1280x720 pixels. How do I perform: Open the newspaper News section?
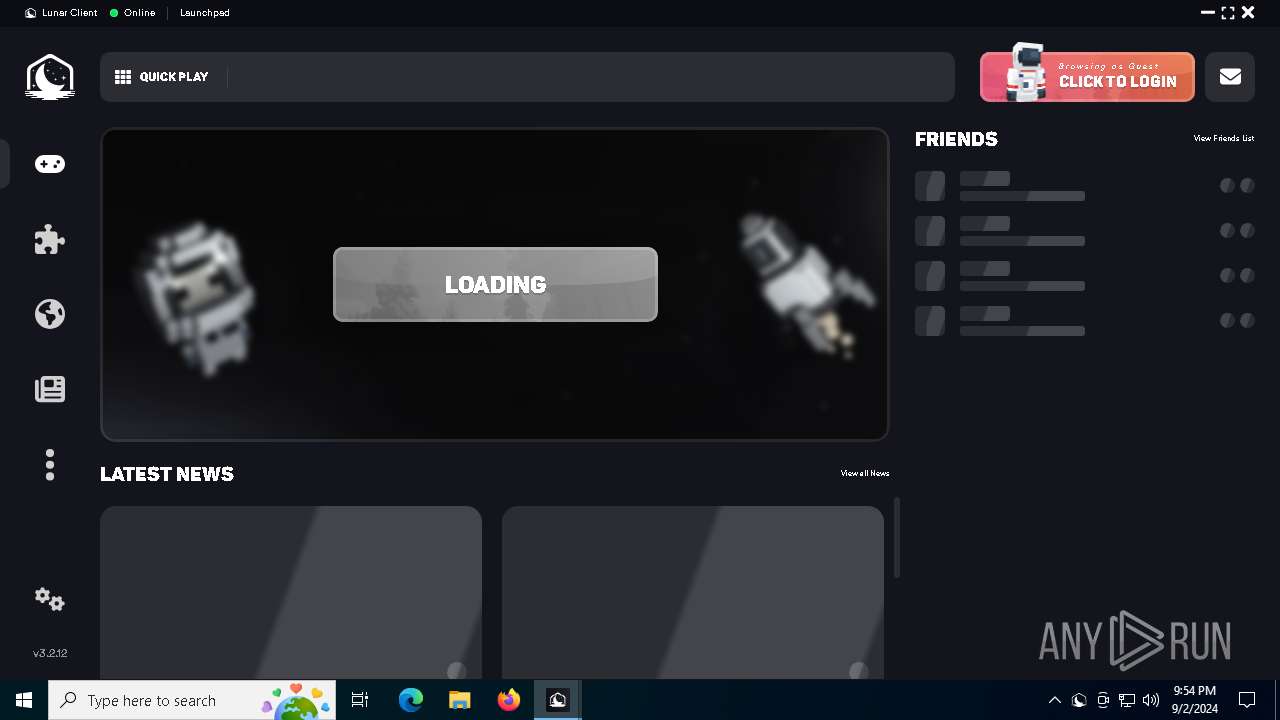(x=50, y=389)
